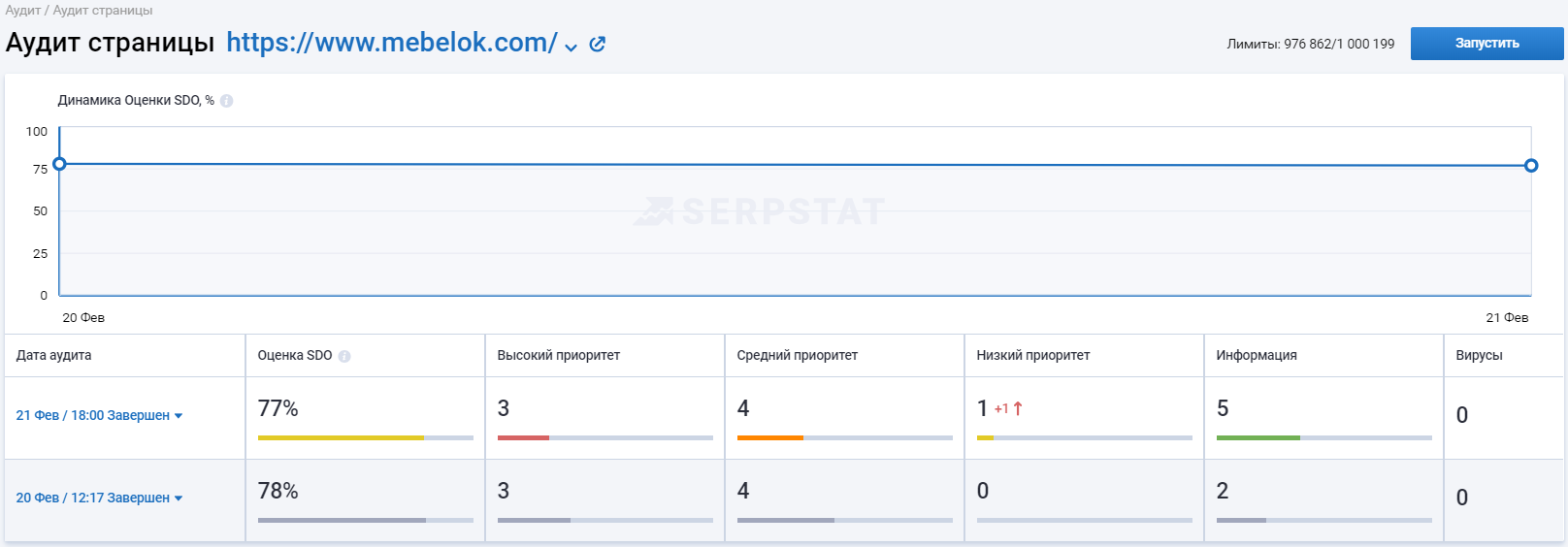
Task: Open the https://www.mebelok.com/ link
Action: (x=392, y=43)
